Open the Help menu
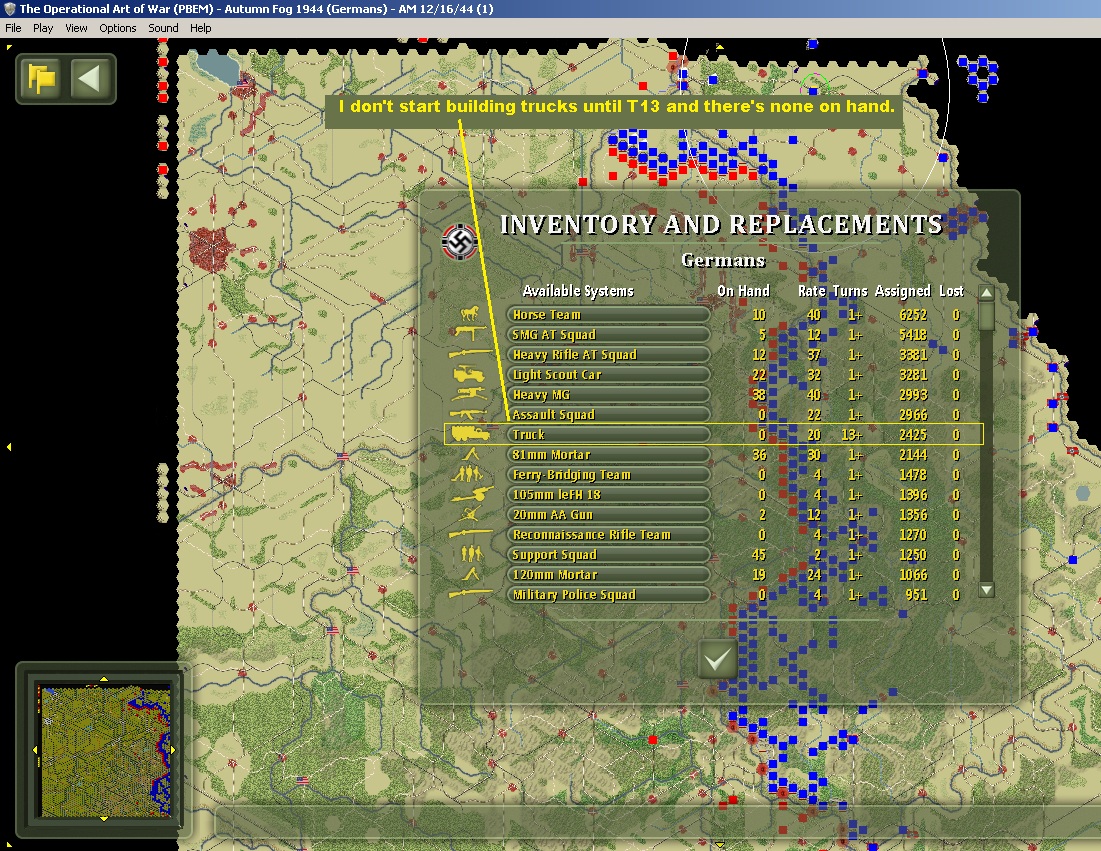Viewport: 1101px width, 851px height. pyautogui.click(x=201, y=28)
